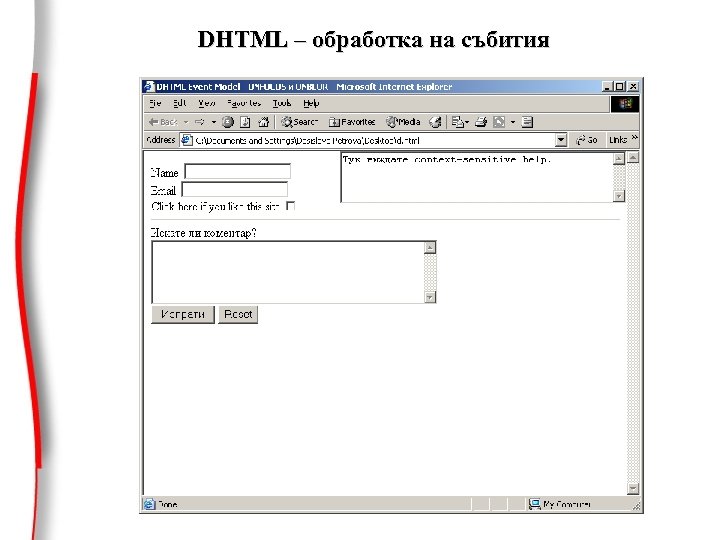Click the page scrollbar up arrow
The image size is (720, 540).
[633, 158]
